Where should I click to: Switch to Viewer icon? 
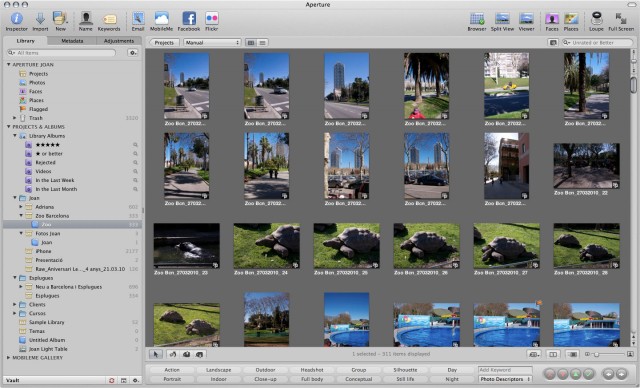pyautogui.click(x=526, y=19)
